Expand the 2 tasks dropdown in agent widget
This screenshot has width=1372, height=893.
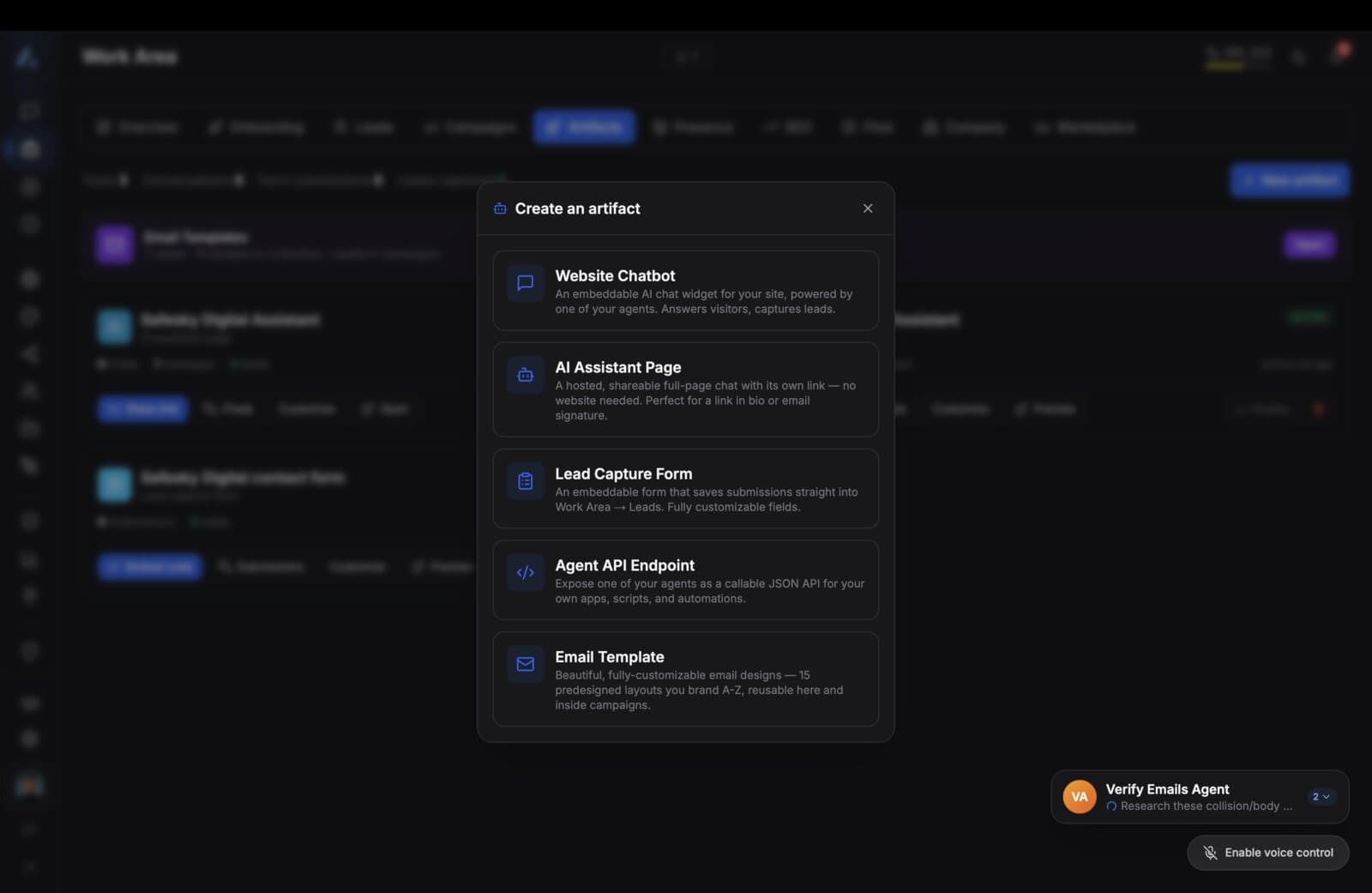tap(1321, 797)
